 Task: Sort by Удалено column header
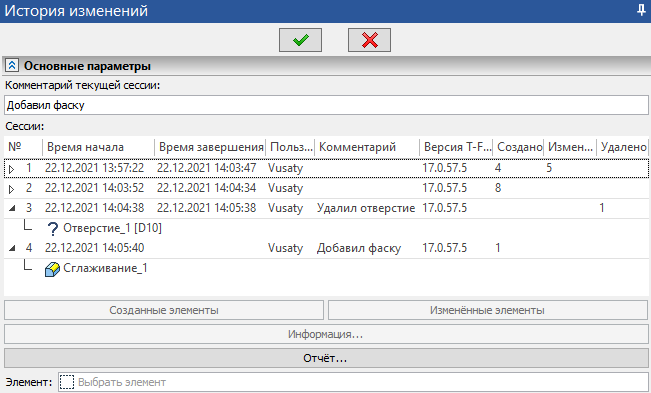623,147
